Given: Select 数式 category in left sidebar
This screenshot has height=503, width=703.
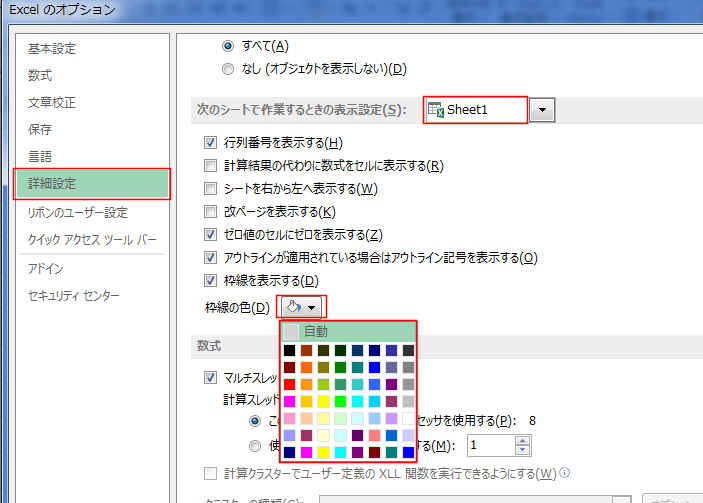Looking at the screenshot, I should pyautogui.click(x=40, y=75).
